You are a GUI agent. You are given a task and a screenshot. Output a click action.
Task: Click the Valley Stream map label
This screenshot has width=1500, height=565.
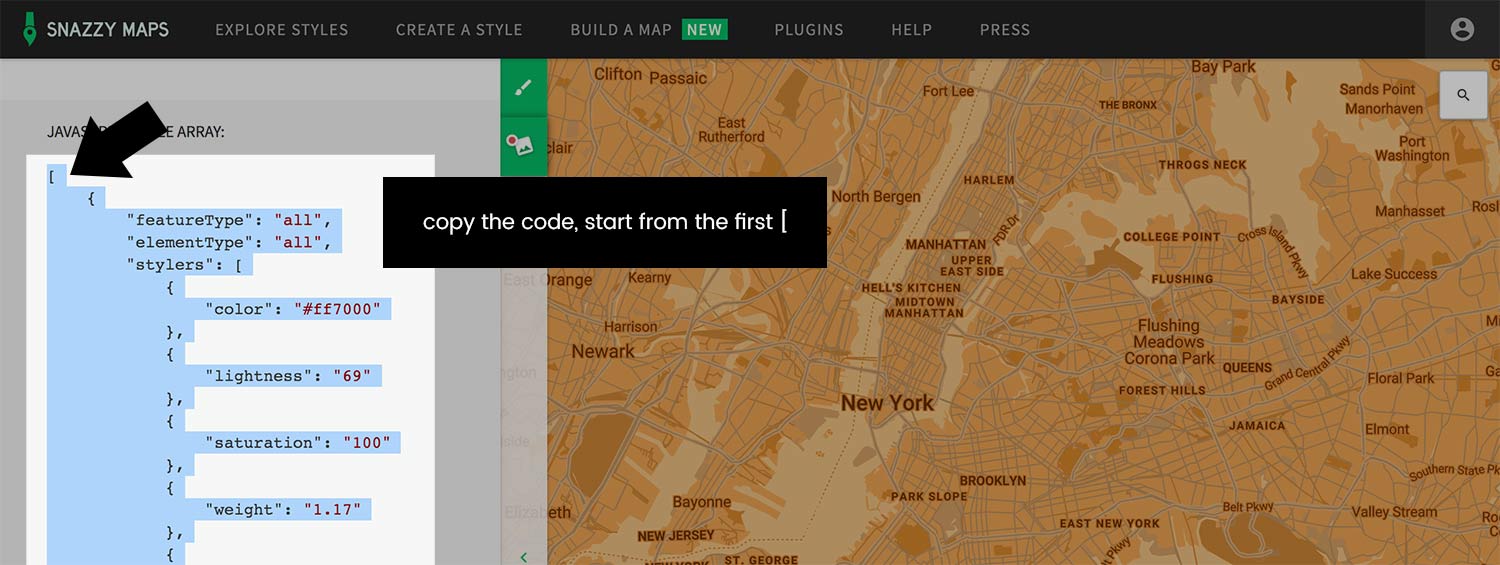pos(1394,512)
